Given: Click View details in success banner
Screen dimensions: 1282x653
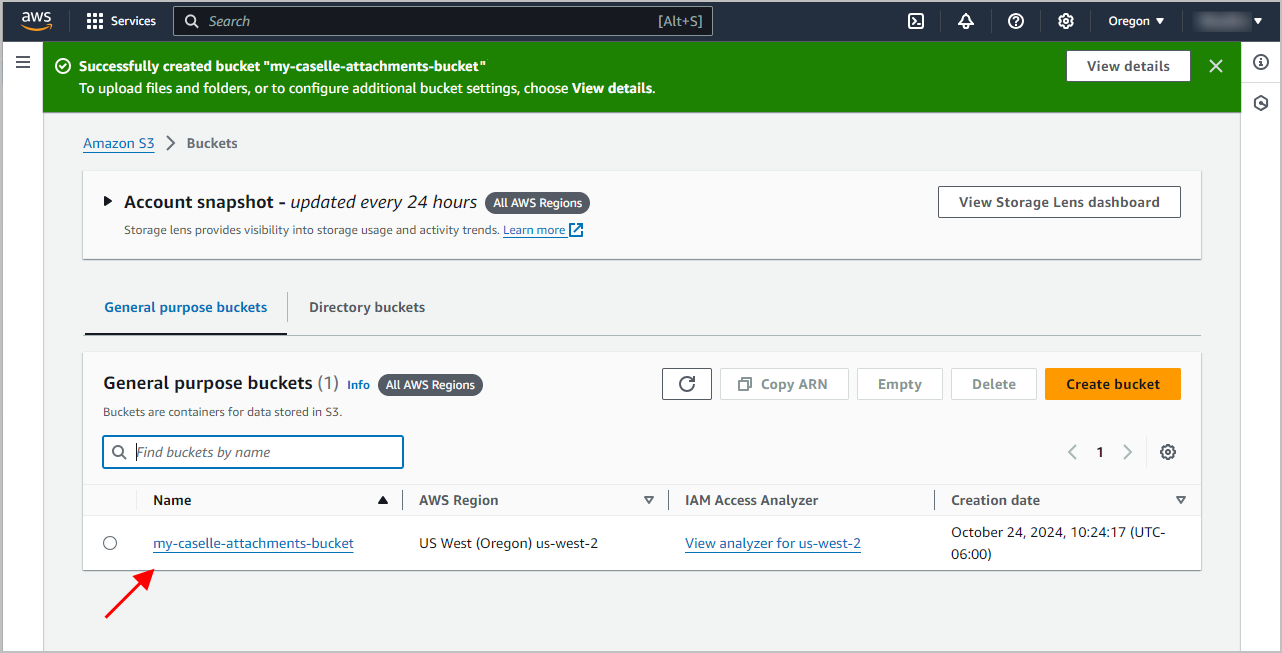Looking at the screenshot, I should [x=1128, y=66].
